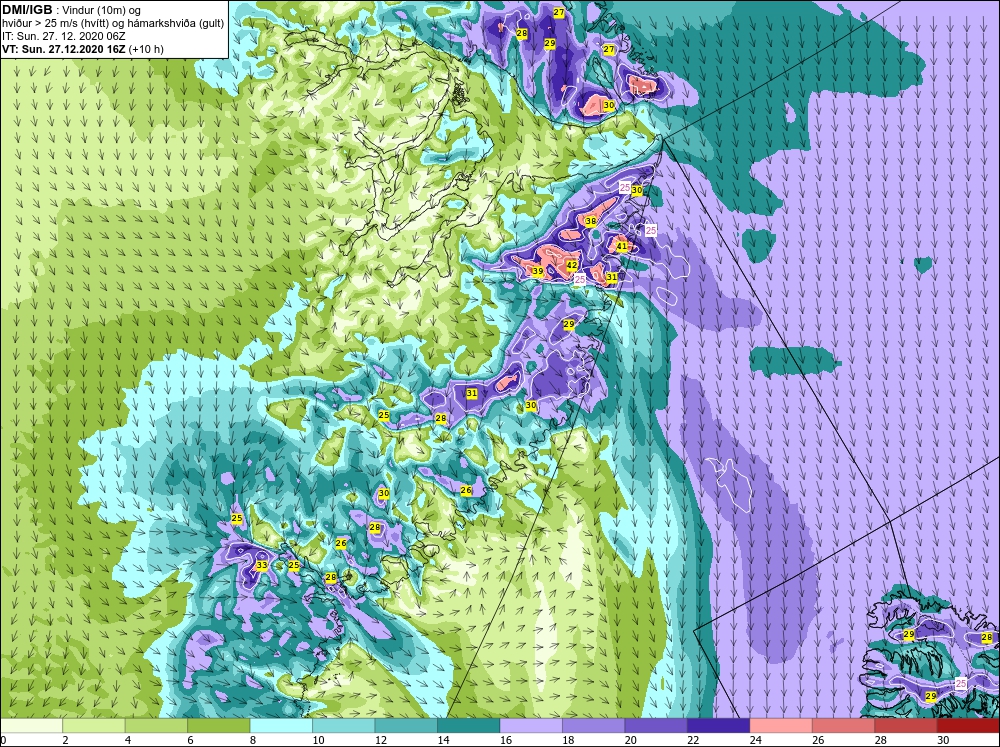Click the white 25 contour label in Faroe inset

[961, 683]
